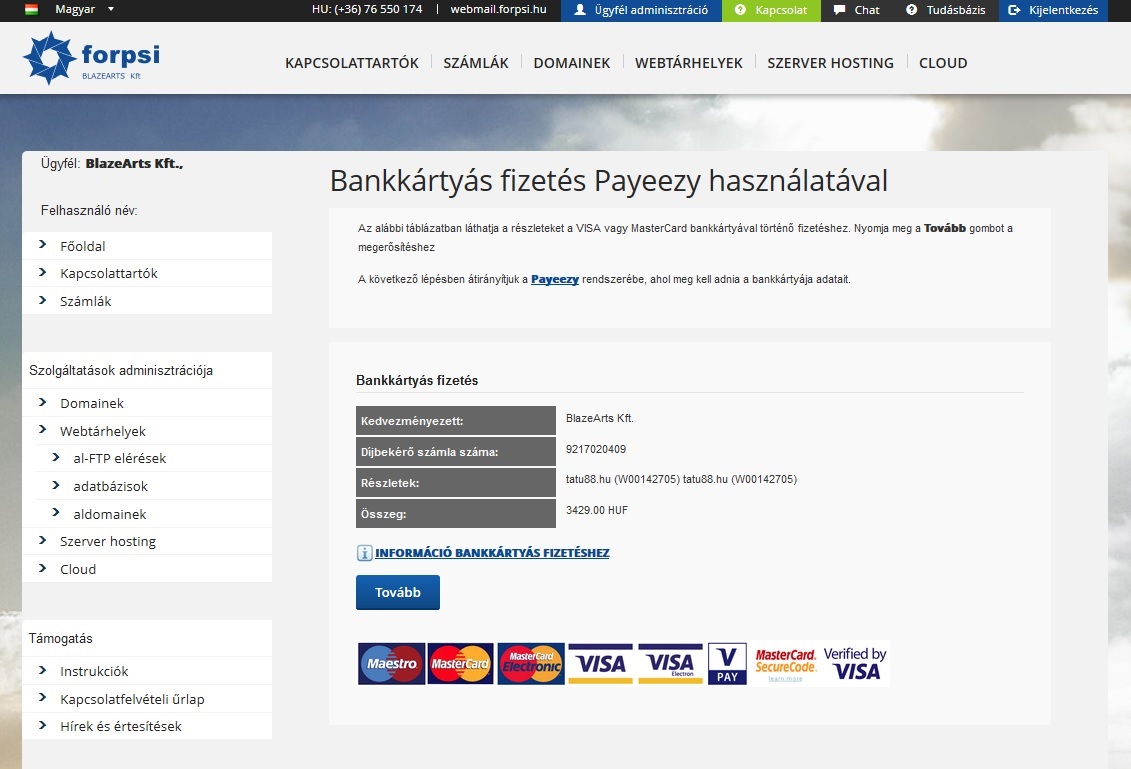Open CLOUD in the main navigation

(x=943, y=63)
